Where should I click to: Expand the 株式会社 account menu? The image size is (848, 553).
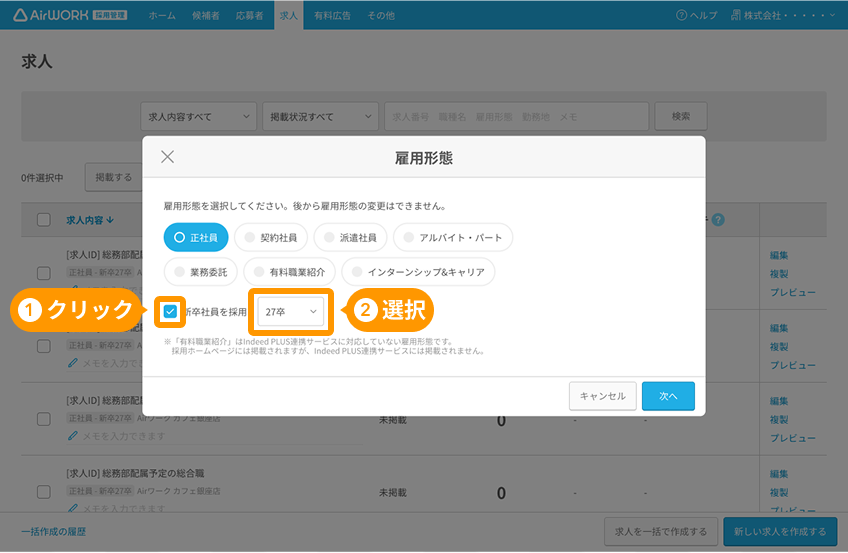point(783,15)
